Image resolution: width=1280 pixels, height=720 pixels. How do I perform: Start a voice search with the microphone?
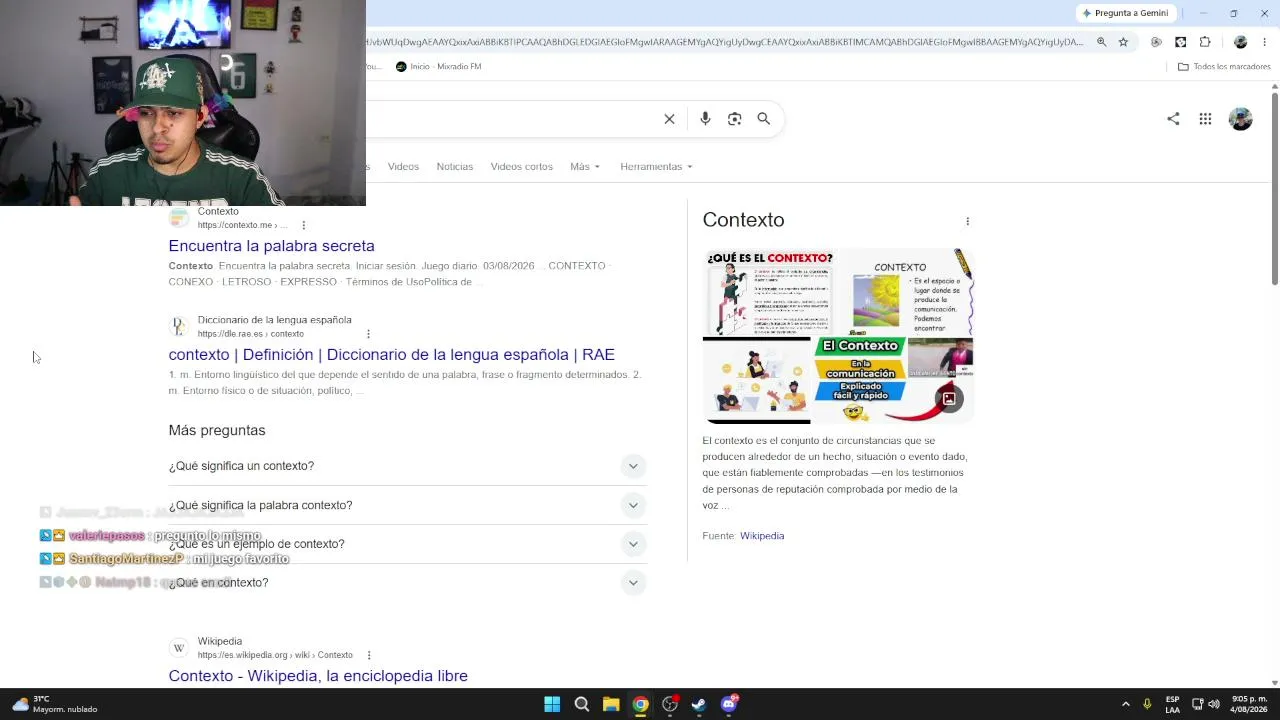pyautogui.click(x=705, y=119)
